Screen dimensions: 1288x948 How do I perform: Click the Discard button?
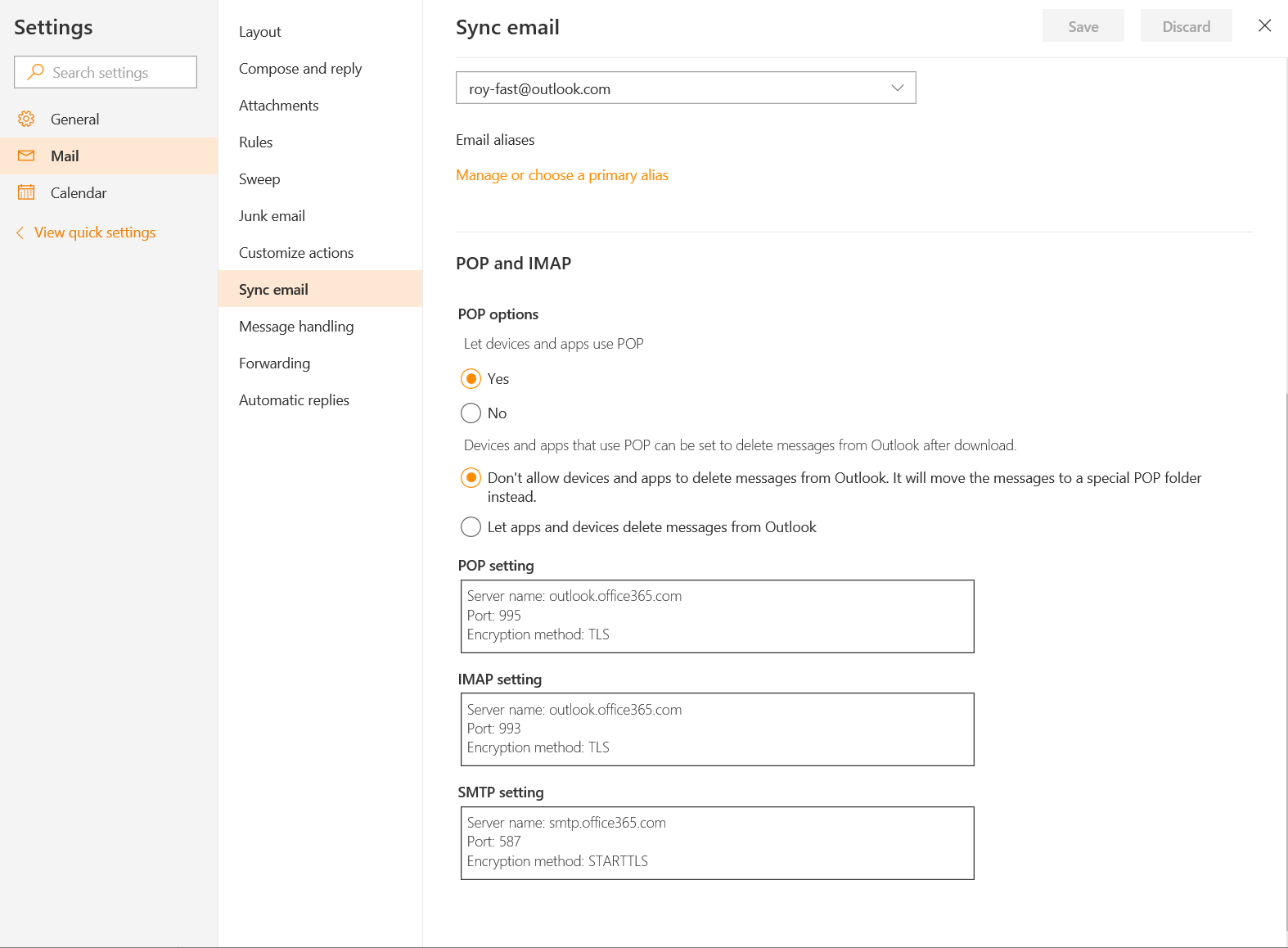click(x=1186, y=26)
